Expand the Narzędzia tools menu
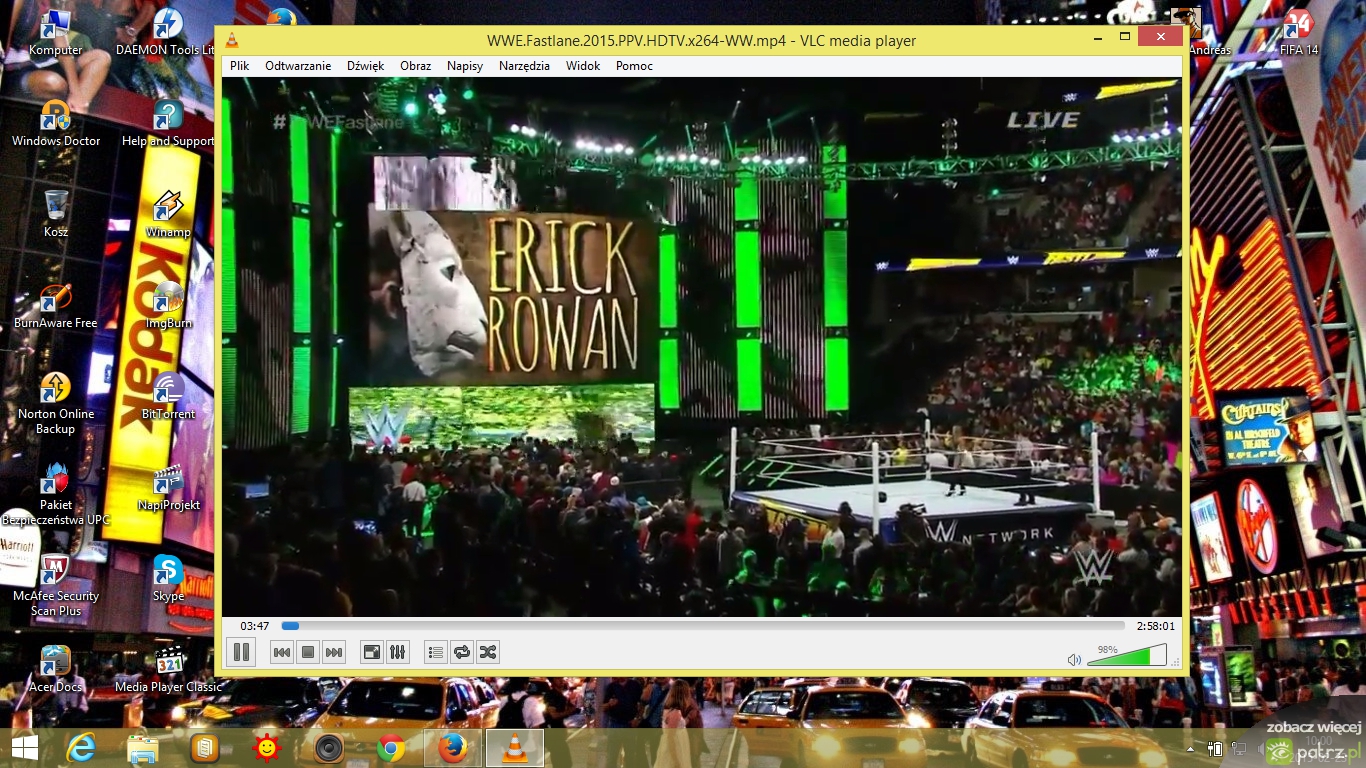 524,66
